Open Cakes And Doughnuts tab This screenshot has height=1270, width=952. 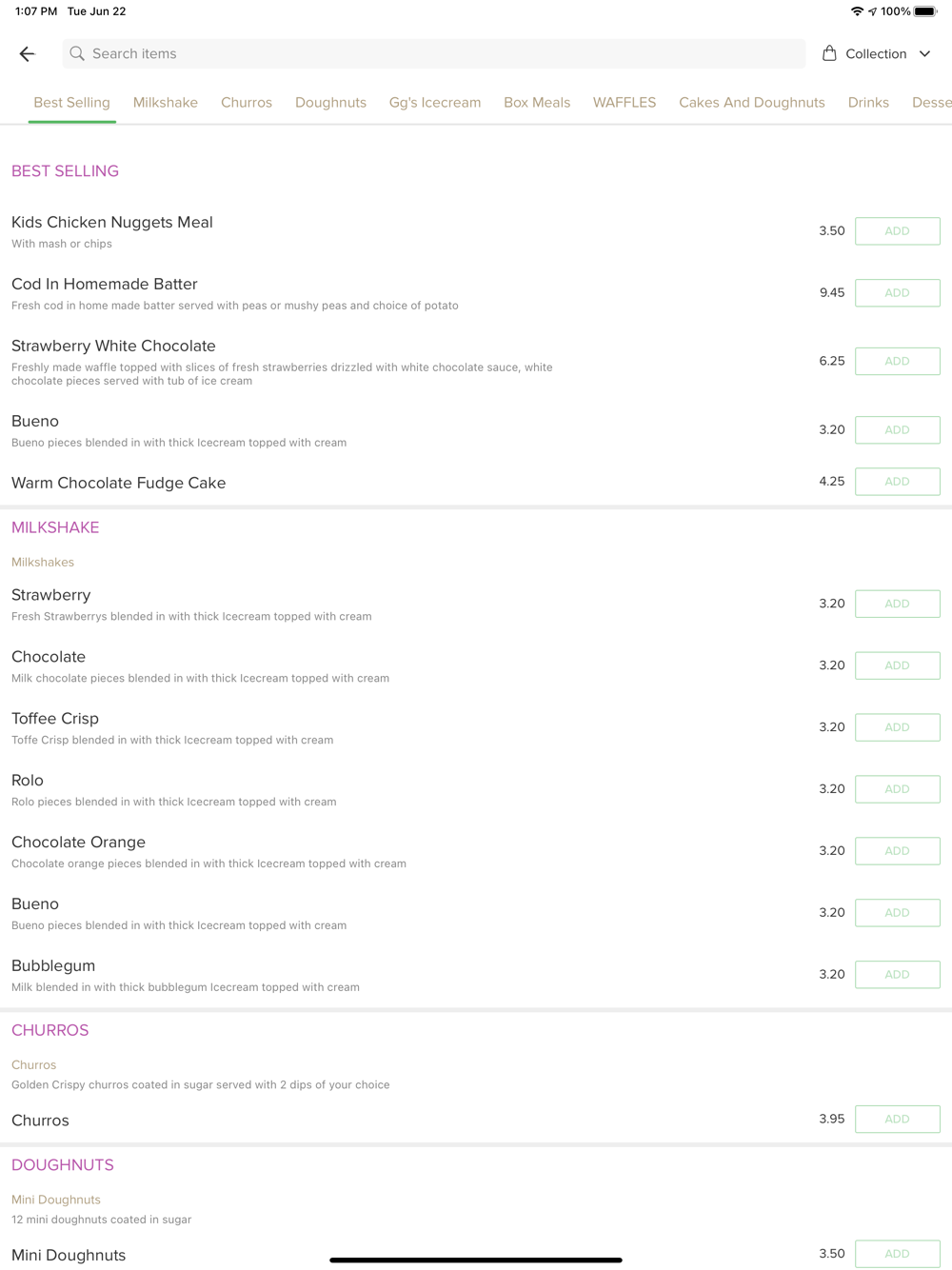click(x=752, y=103)
